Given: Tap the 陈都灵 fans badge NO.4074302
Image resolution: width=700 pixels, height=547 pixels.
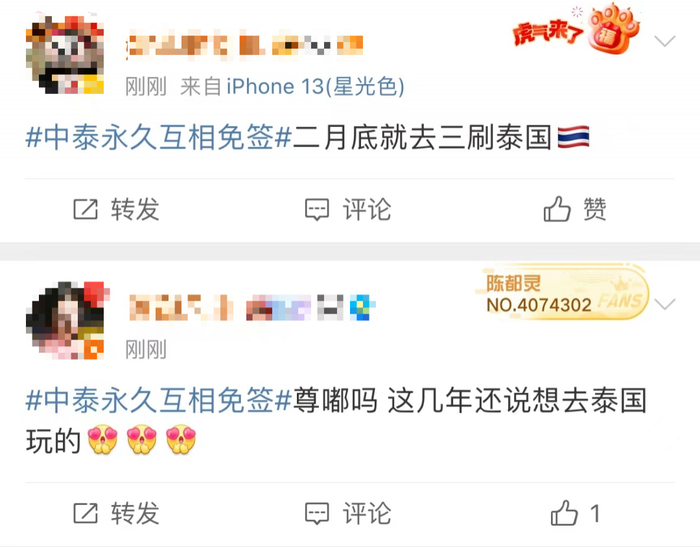Looking at the screenshot, I should pyautogui.click(x=562, y=293).
